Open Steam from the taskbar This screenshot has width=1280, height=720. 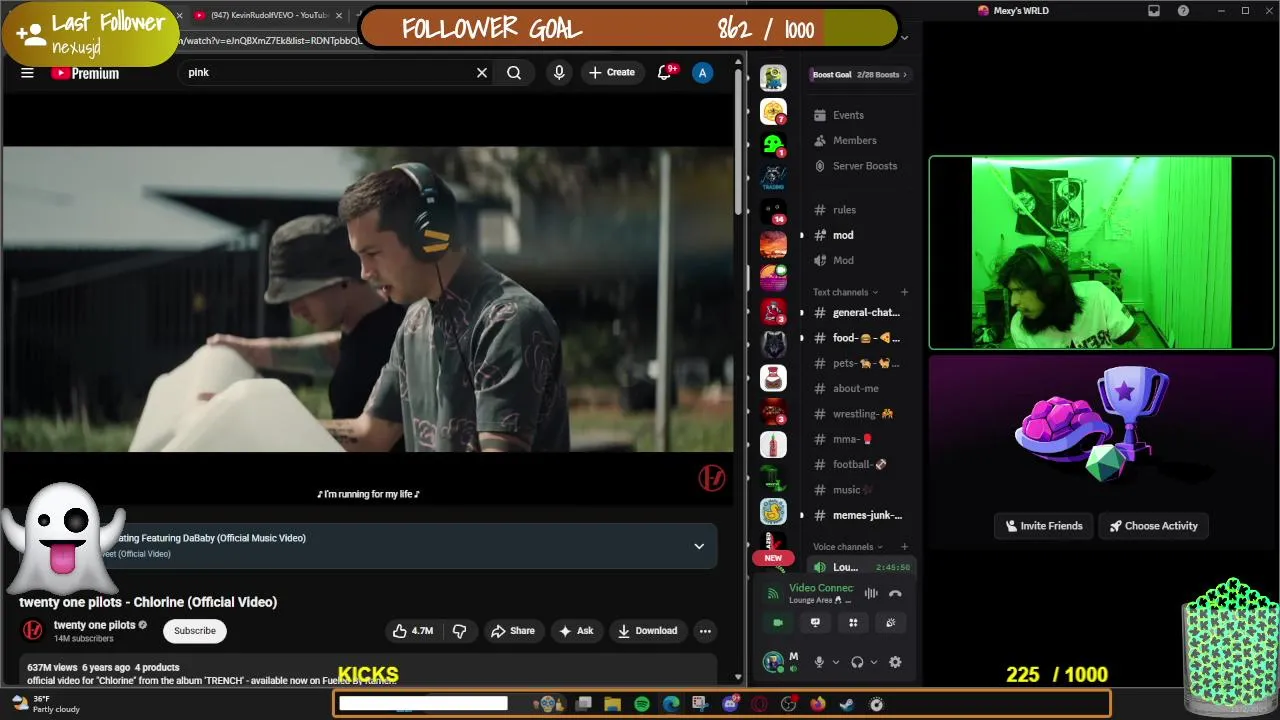[x=847, y=704]
